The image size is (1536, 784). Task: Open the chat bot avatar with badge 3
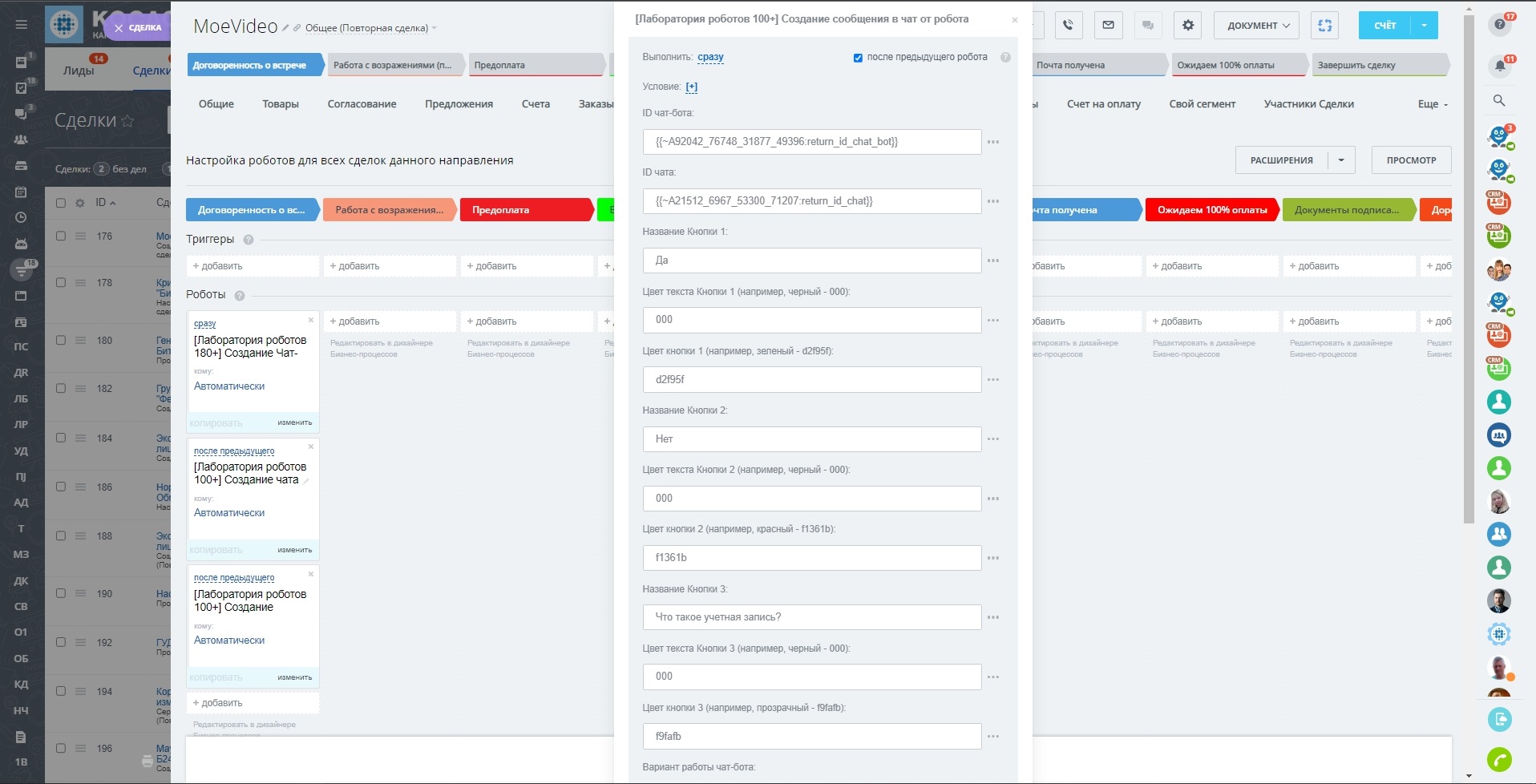(x=1499, y=137)
